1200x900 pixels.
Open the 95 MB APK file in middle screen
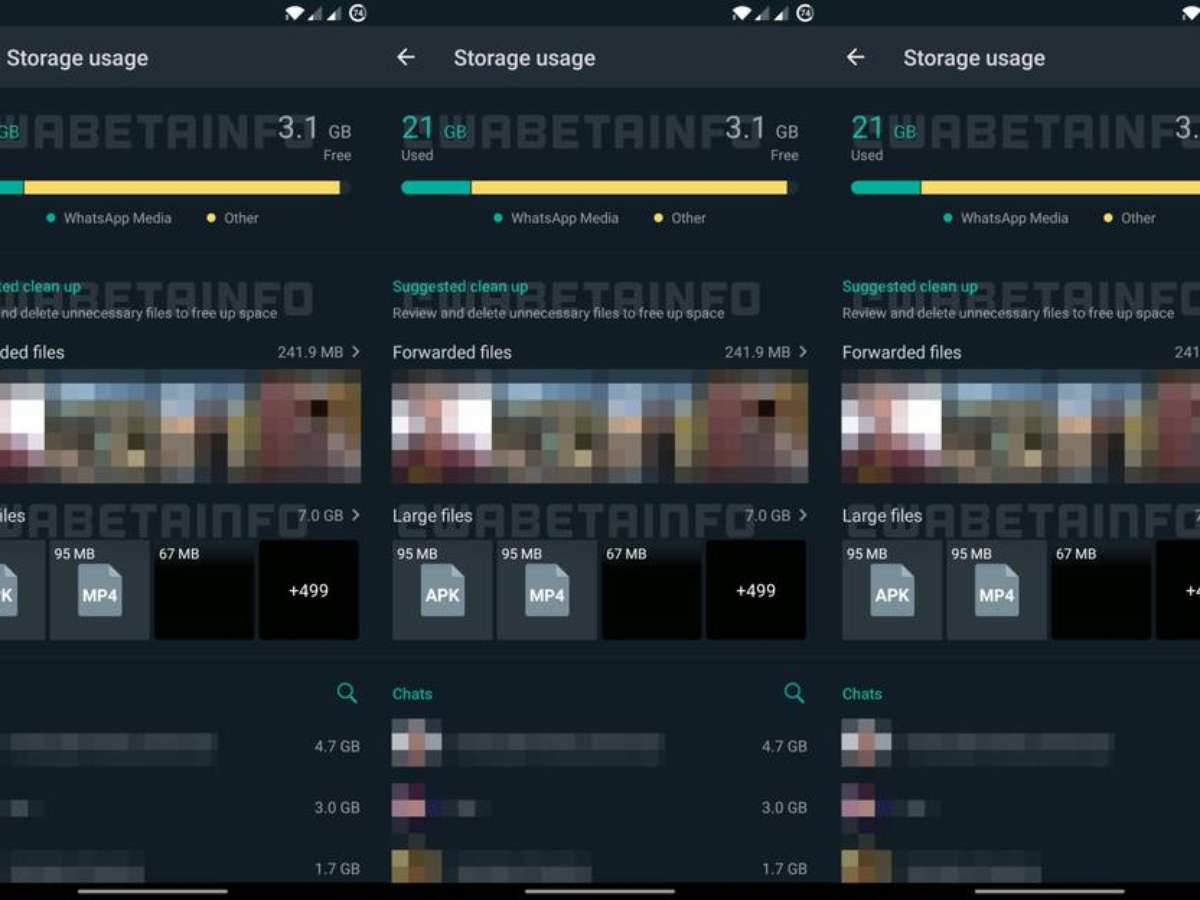pyautogui.click(x=442, y=590)
